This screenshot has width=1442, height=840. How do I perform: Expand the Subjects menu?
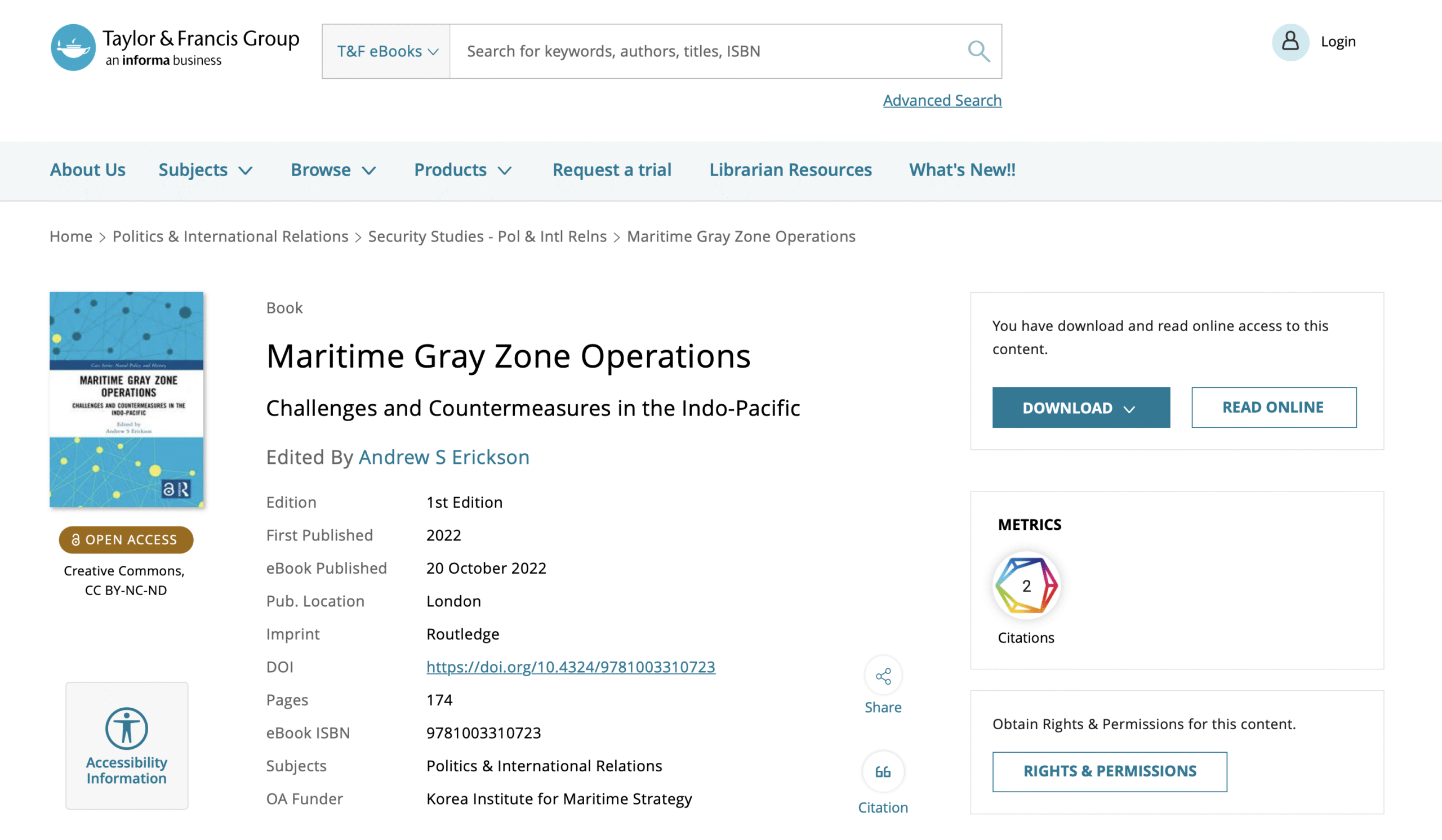[205, 170]
